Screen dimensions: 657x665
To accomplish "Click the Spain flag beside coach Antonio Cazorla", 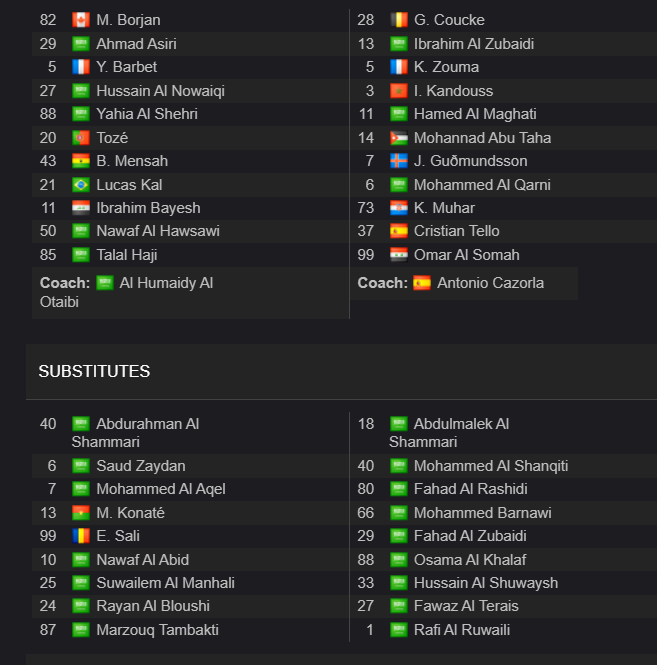I will click(x=422, y=283).
